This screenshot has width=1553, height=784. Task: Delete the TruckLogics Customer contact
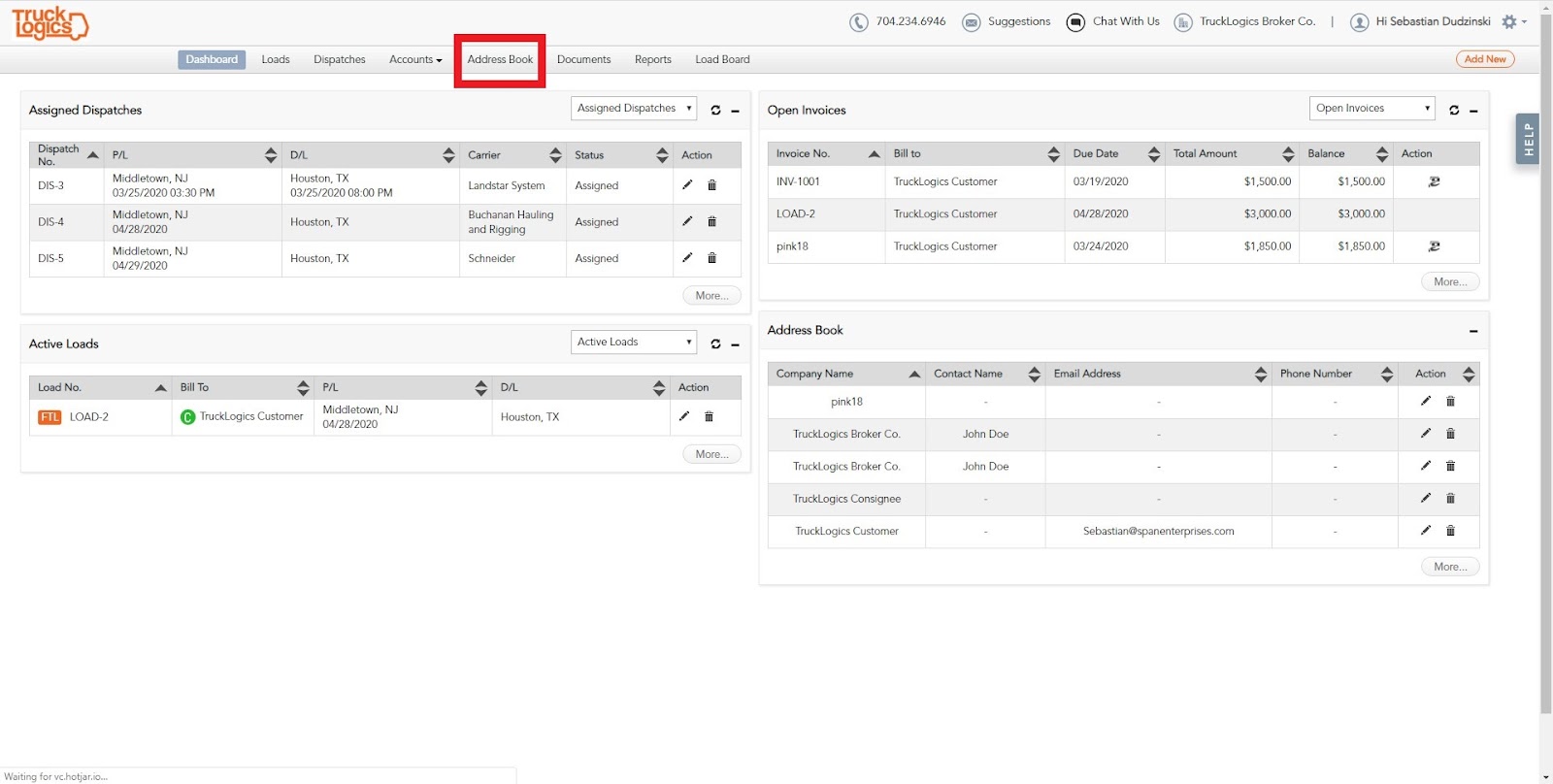1450,530
